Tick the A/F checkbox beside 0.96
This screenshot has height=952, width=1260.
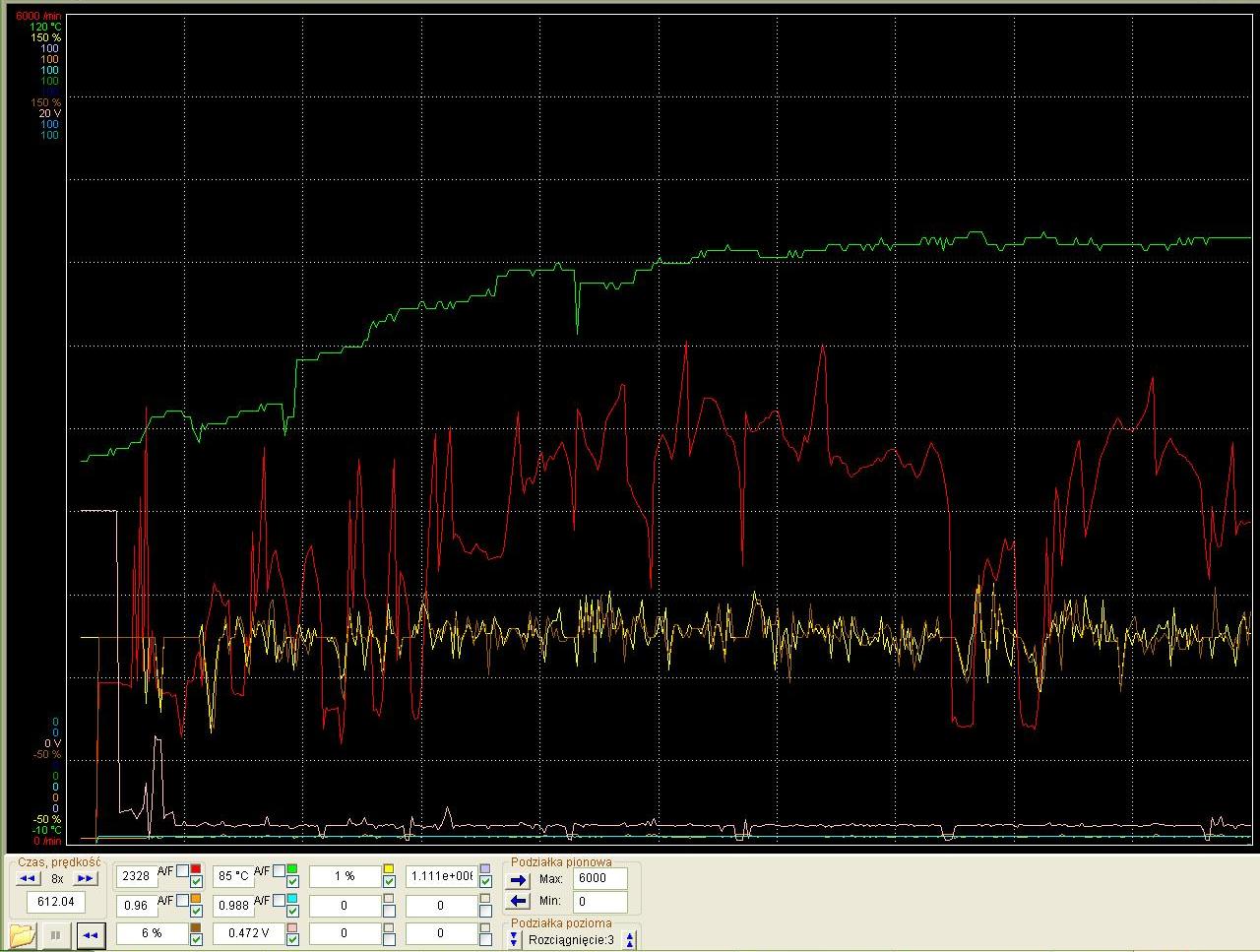coord(183,900)
